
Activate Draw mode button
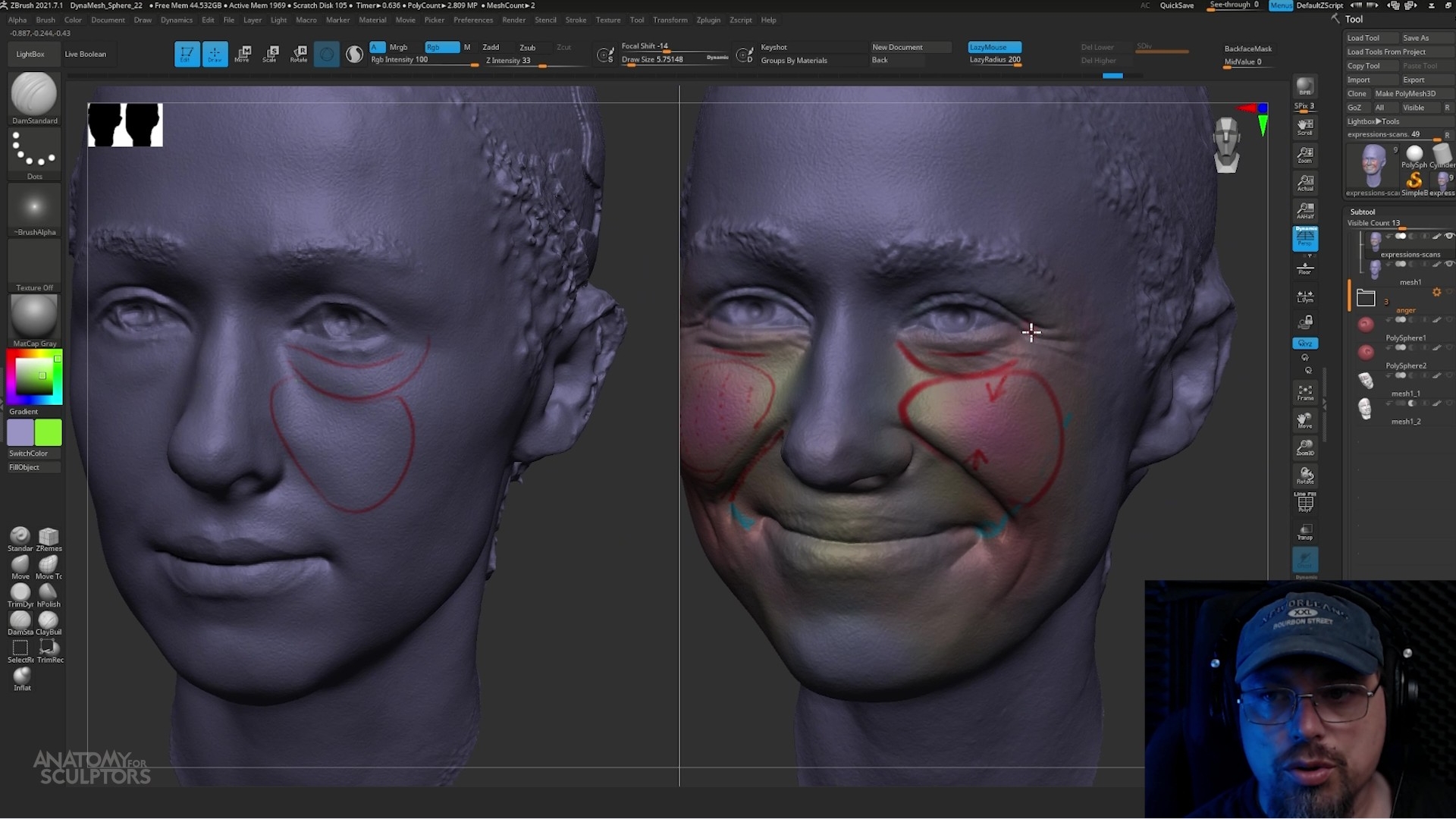point(215,54)
